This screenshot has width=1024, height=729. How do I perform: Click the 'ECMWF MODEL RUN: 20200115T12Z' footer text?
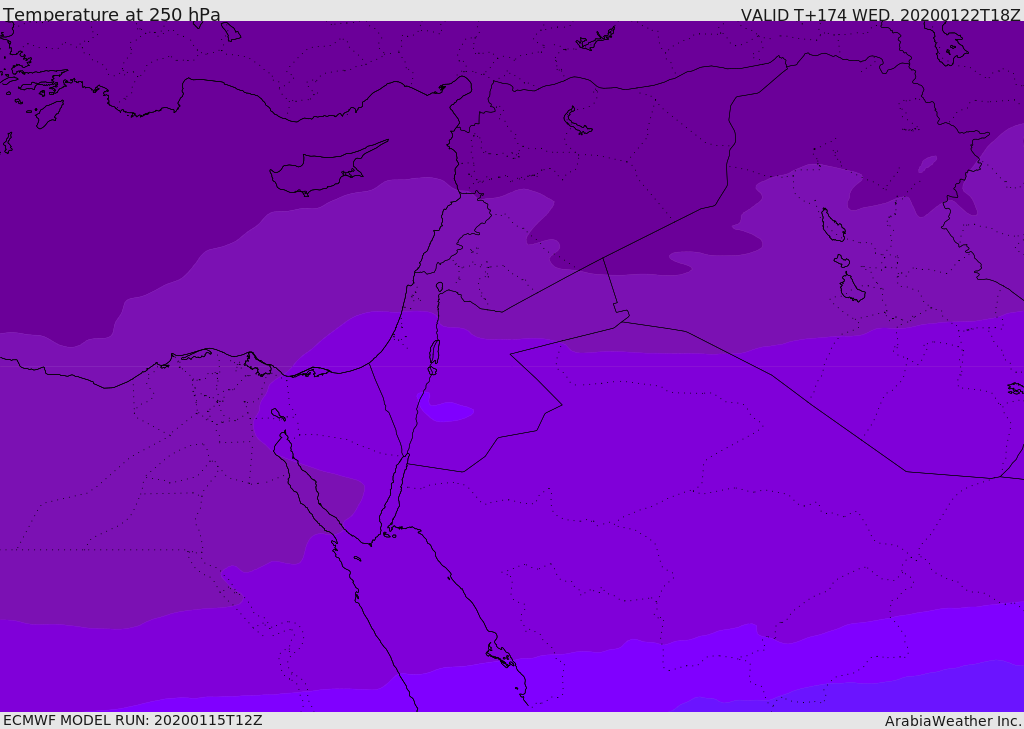133,720
